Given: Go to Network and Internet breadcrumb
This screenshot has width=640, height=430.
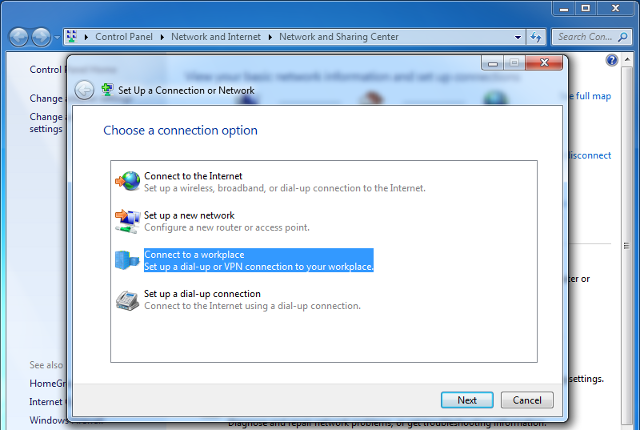Looking at the screenshot, I should pyautogui.click(x=216, y=37).
